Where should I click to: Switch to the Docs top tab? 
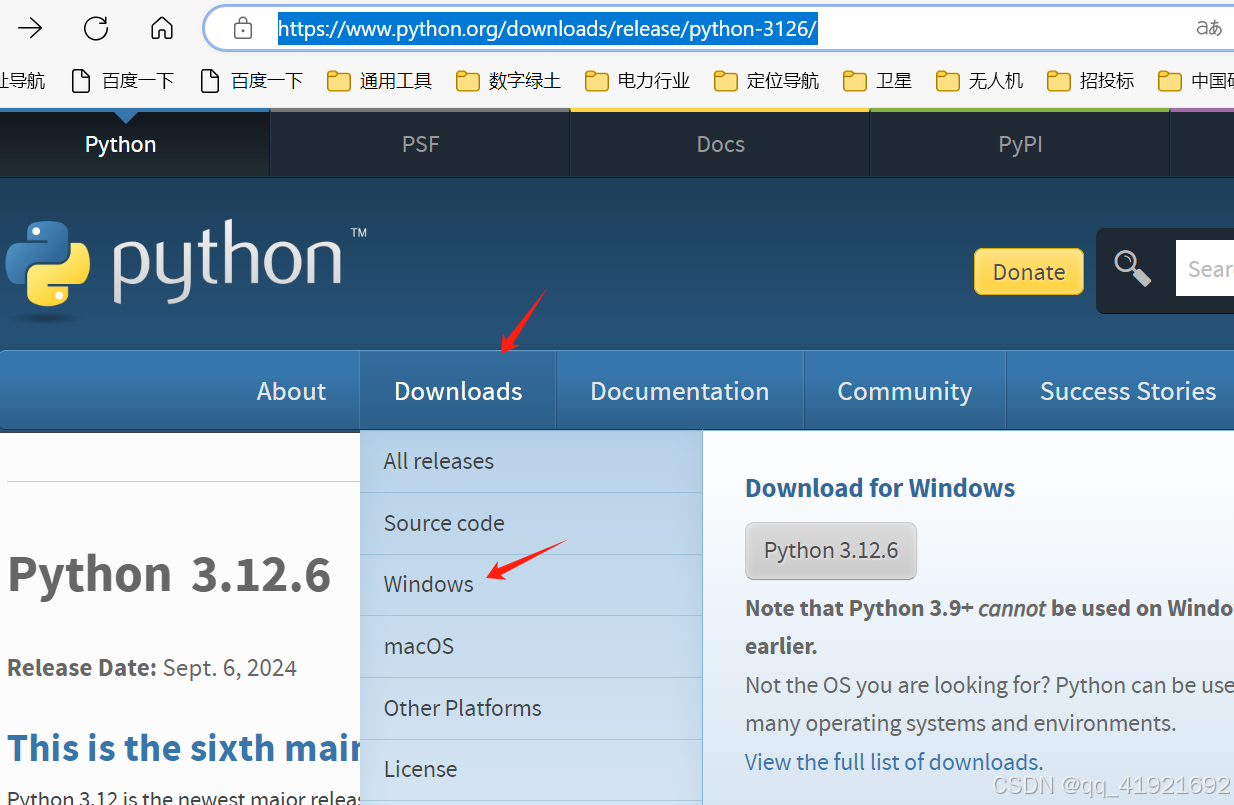pos(720,144)
